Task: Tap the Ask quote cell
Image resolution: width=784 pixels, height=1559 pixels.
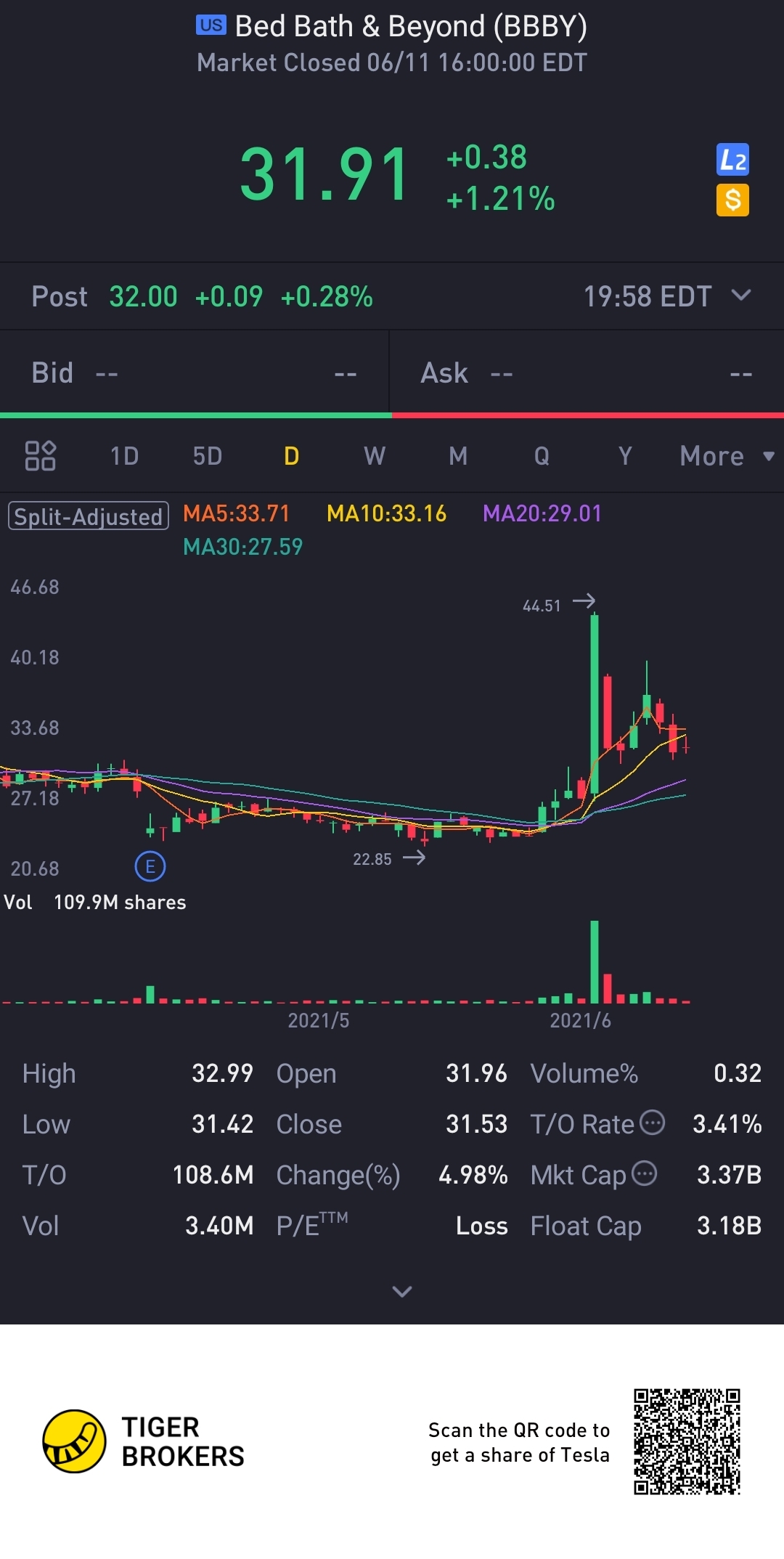Action: pyautogui.click(x=587, y=373)
